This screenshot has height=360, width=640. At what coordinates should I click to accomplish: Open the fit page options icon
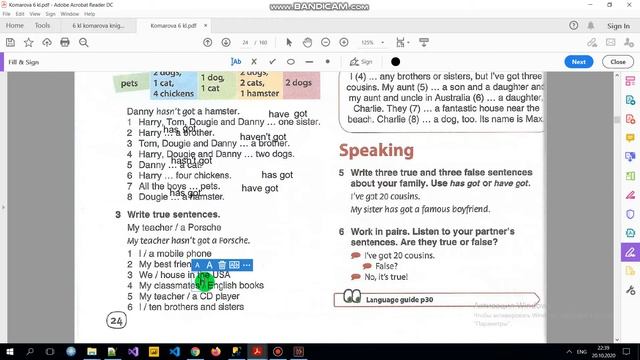tap(402, 42)
